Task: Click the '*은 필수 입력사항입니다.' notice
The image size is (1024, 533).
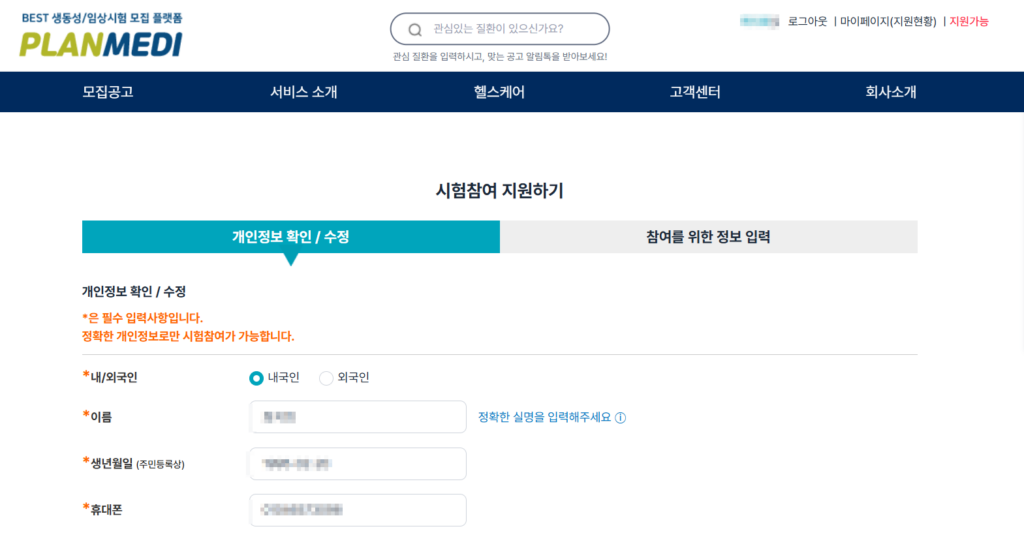Action: [142, 318]
